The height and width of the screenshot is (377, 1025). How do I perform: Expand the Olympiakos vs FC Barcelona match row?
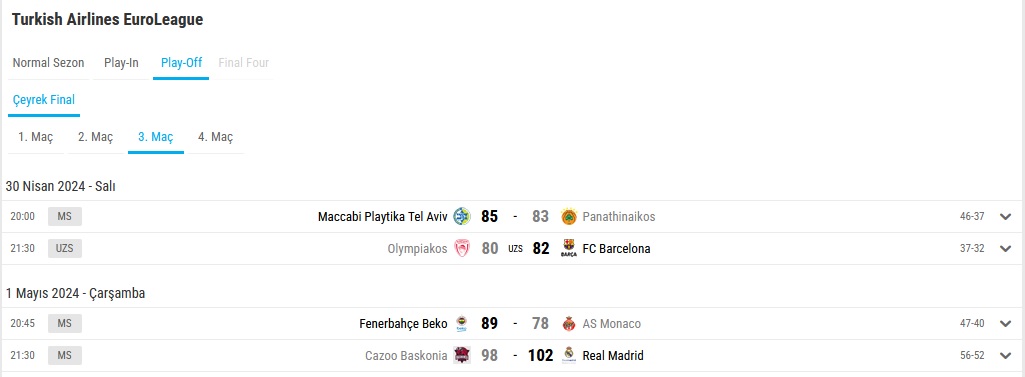coord(1005,249)
